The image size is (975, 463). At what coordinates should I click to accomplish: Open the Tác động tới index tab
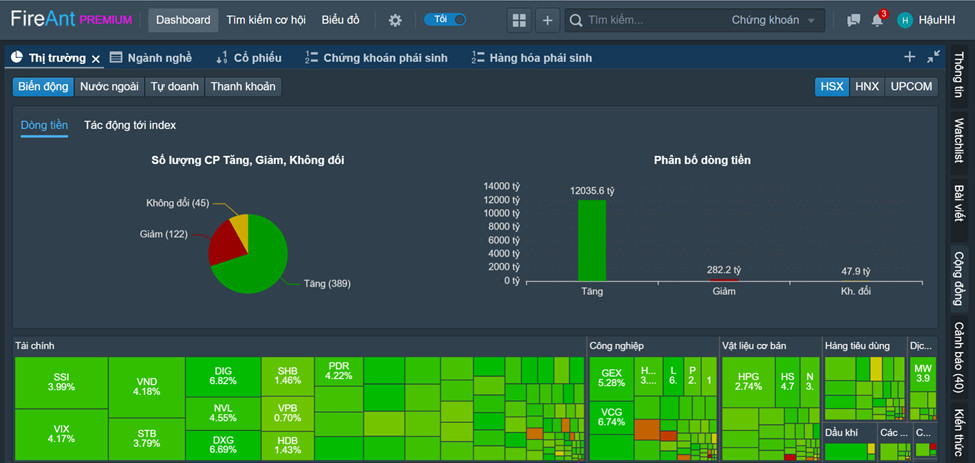coord(130,125)
